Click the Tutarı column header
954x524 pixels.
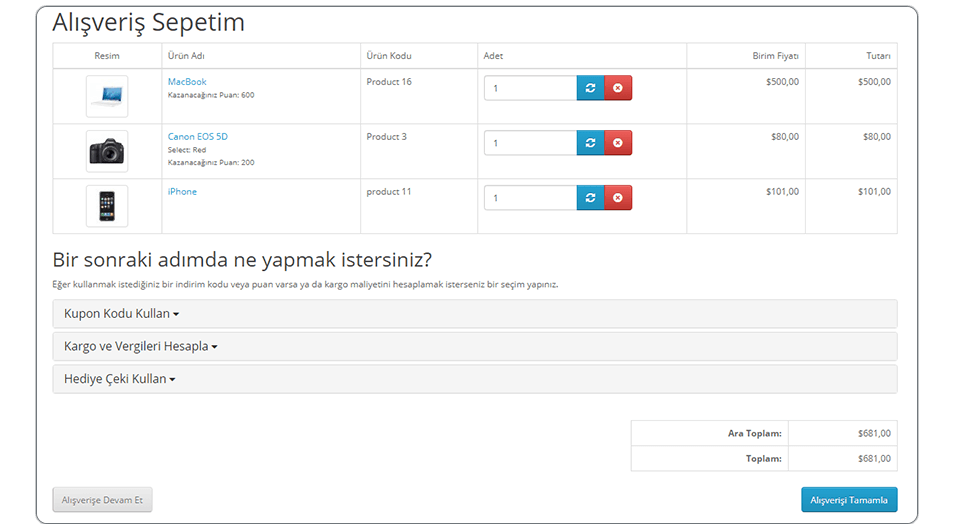click(x=878, y=55)
